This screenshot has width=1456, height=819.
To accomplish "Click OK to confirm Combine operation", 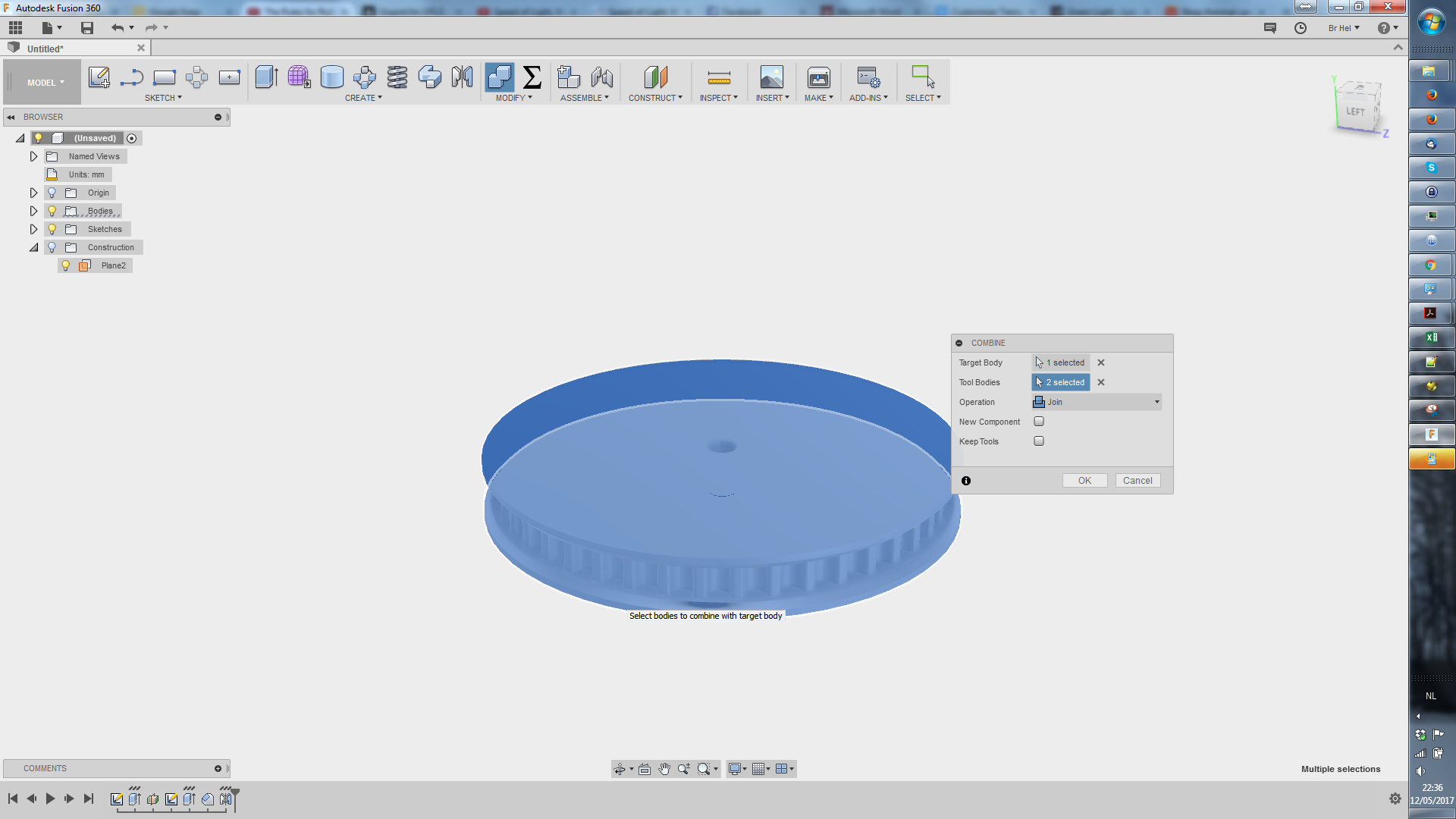I will tap(1084, 480).
